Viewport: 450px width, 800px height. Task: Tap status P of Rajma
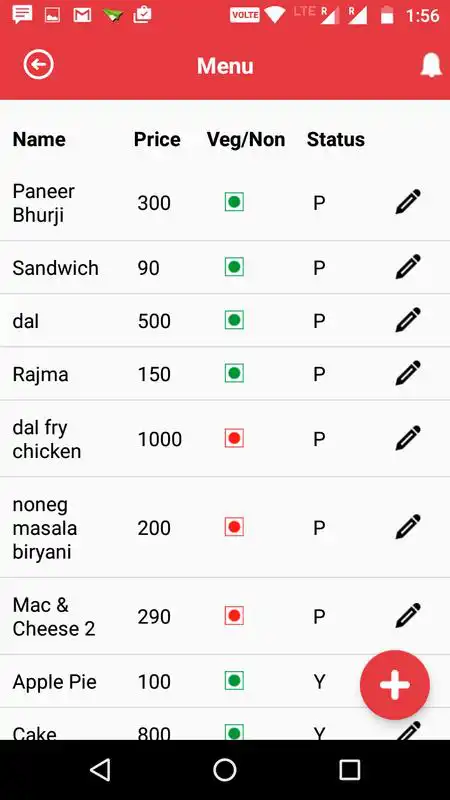click(319, 374)
